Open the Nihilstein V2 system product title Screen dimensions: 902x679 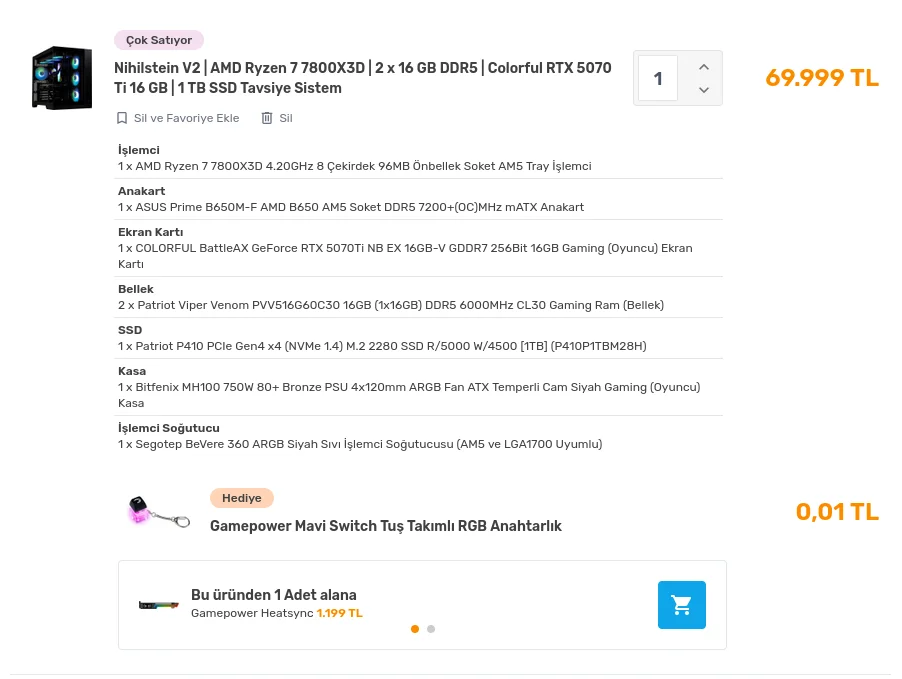[362, 78]
